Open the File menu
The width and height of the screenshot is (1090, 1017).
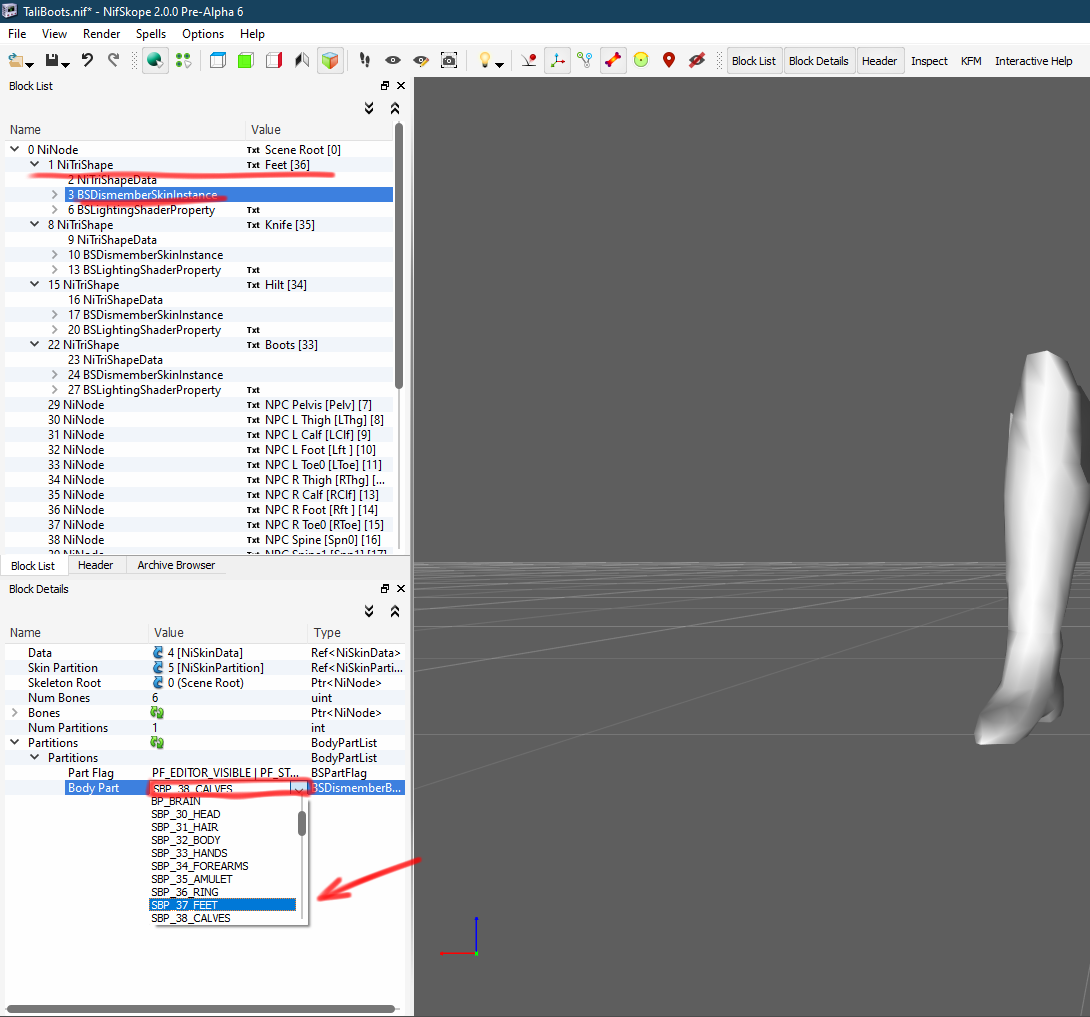[x=17, y=33]
